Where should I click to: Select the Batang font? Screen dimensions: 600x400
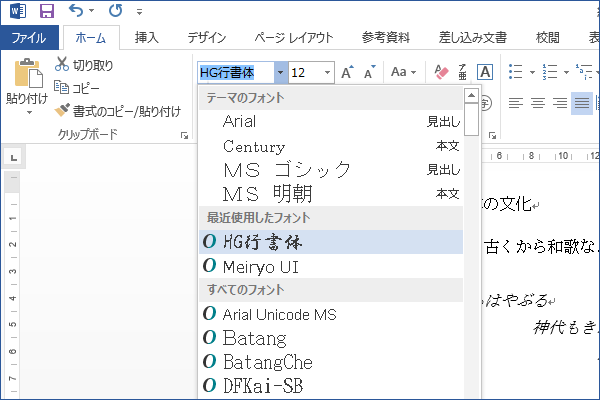331,338
